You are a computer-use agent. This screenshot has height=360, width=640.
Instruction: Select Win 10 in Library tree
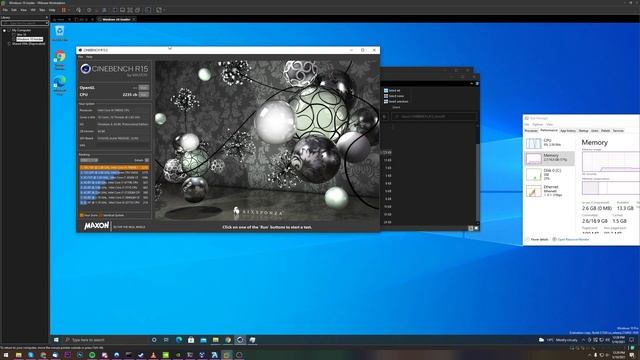click(21, 35)
